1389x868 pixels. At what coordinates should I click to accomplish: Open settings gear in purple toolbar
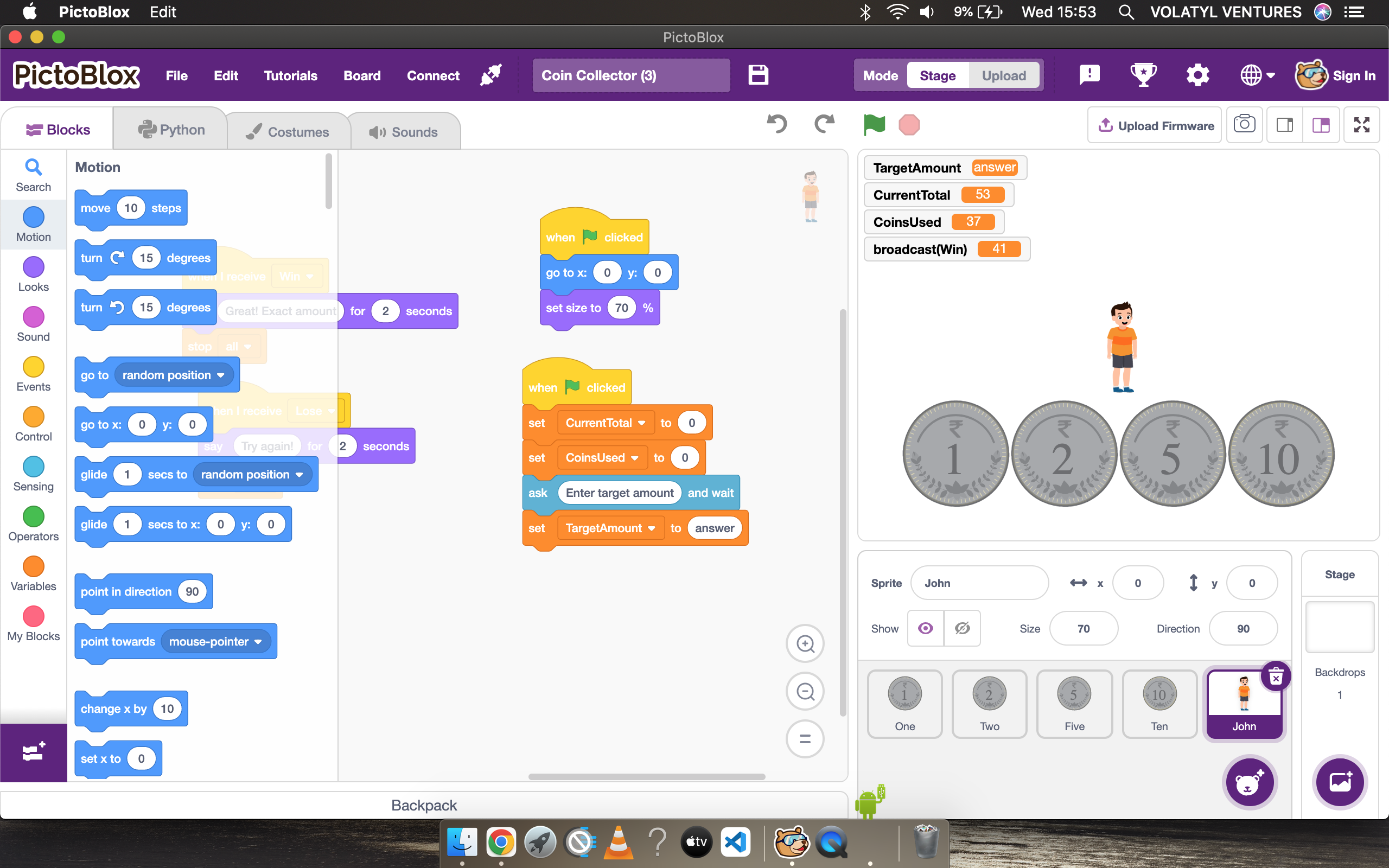pos(1197,75)
